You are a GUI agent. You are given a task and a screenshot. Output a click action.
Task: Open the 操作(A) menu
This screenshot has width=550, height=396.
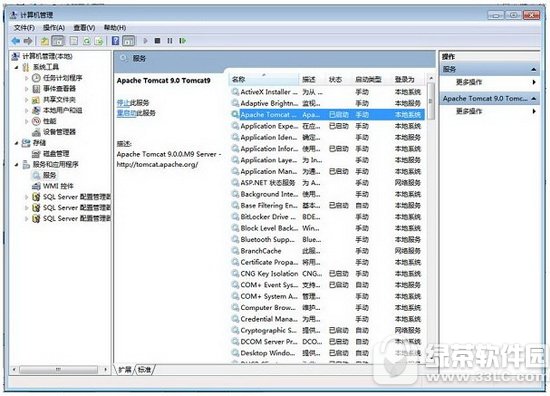[54, 28]
